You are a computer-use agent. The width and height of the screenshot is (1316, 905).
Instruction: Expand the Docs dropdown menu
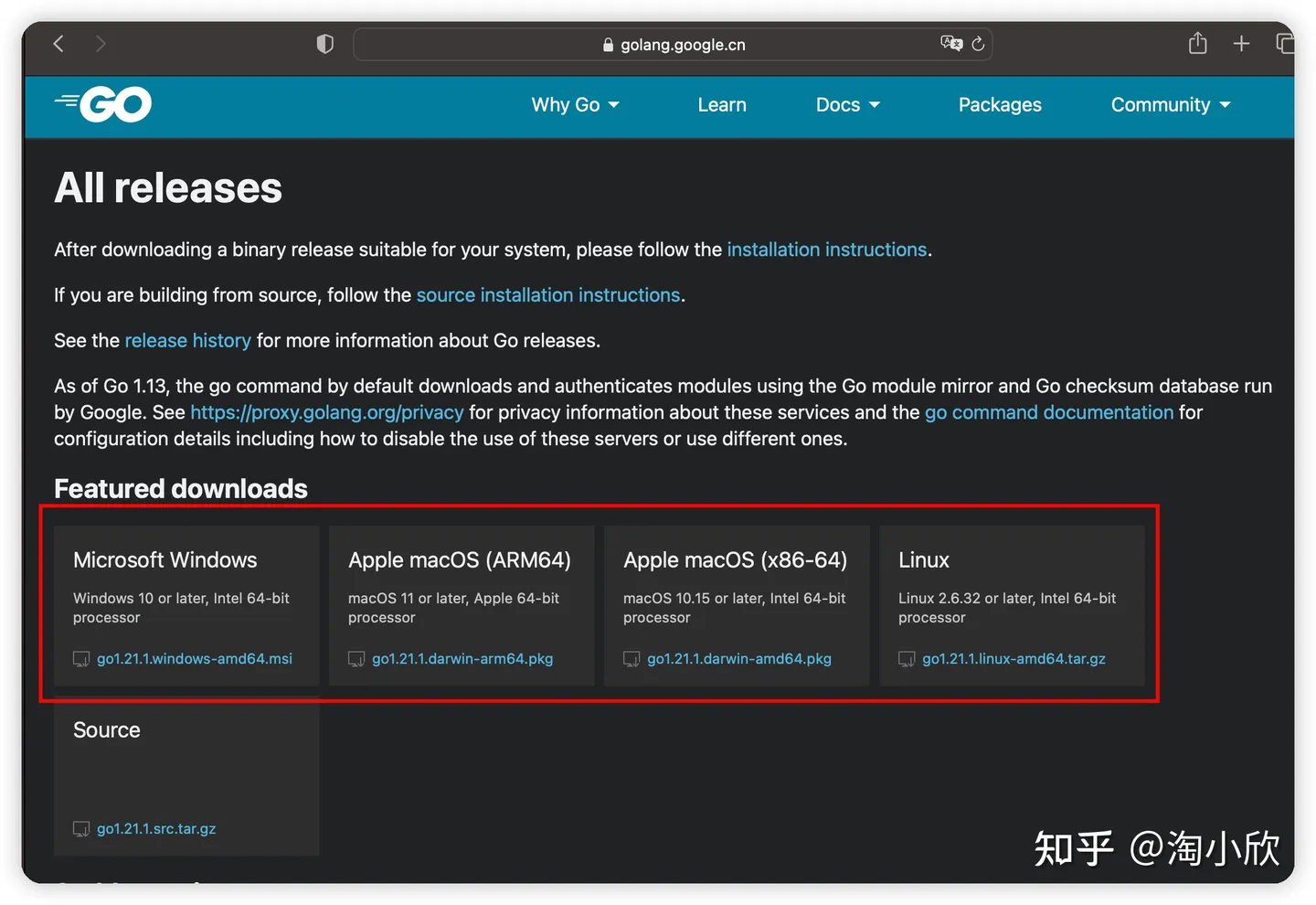[x=847, y=105]
